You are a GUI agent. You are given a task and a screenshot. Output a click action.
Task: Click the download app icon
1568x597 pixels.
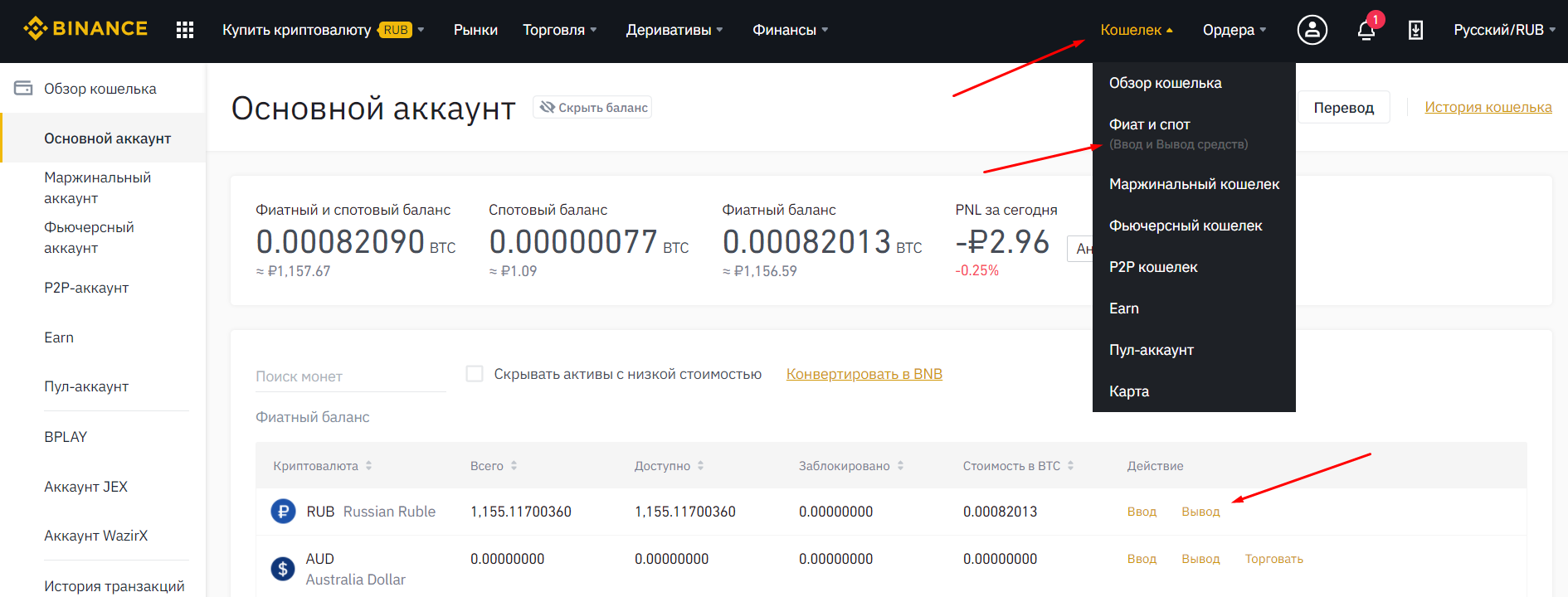point(1415,30)
